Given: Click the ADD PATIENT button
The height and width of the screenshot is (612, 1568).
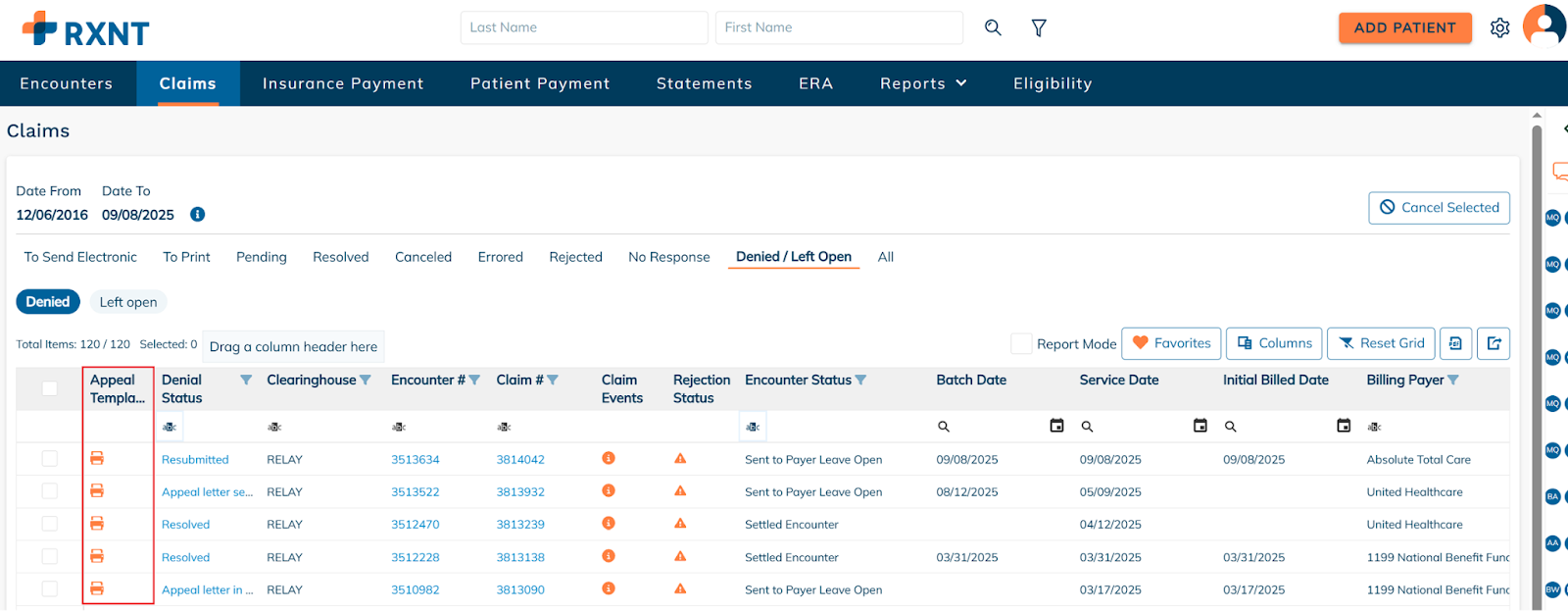Looking at the screenshot, I should pyautogui.click(x=1404, y=27).
